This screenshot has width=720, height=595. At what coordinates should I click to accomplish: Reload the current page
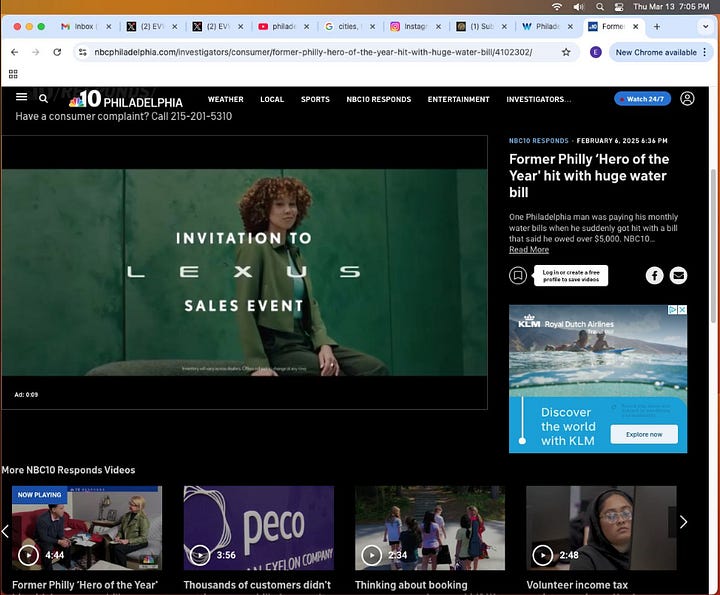point(57,52)
